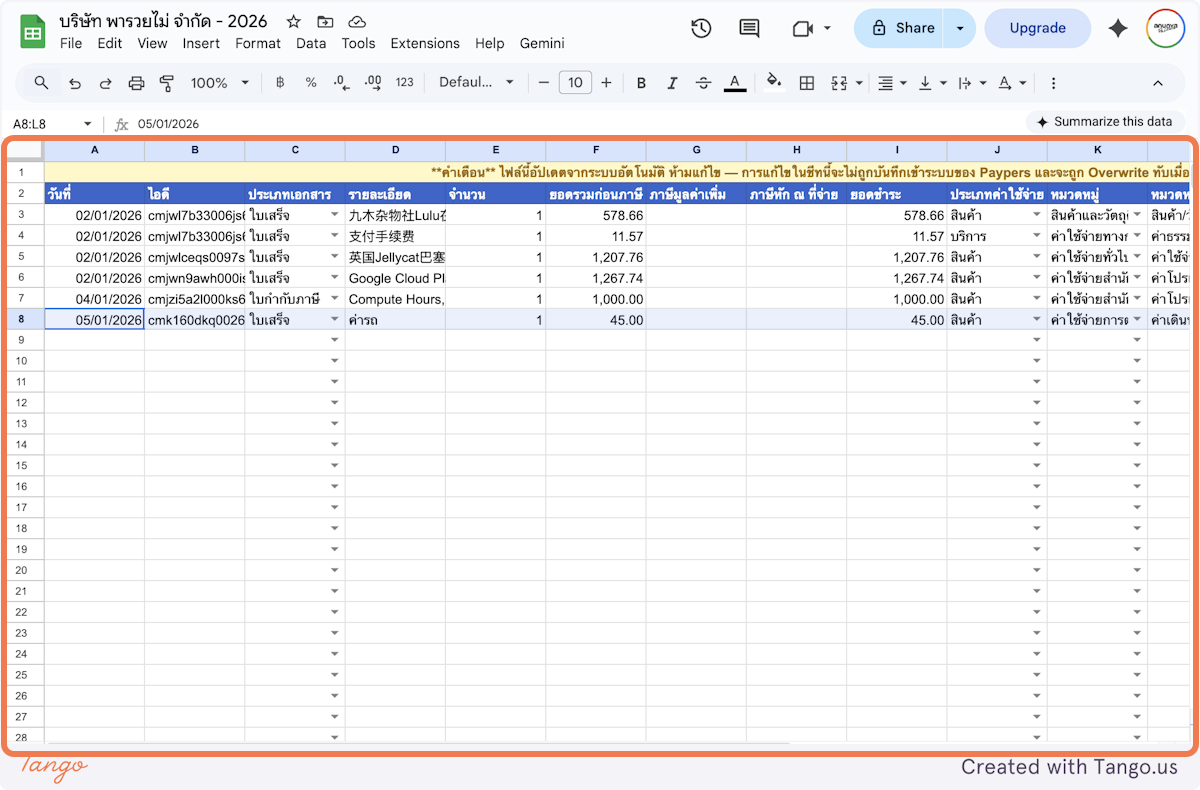This screenshot has height=790, width=1200.
Task: Expand the merge cells dropdown arrow
Action: point(859,83)
